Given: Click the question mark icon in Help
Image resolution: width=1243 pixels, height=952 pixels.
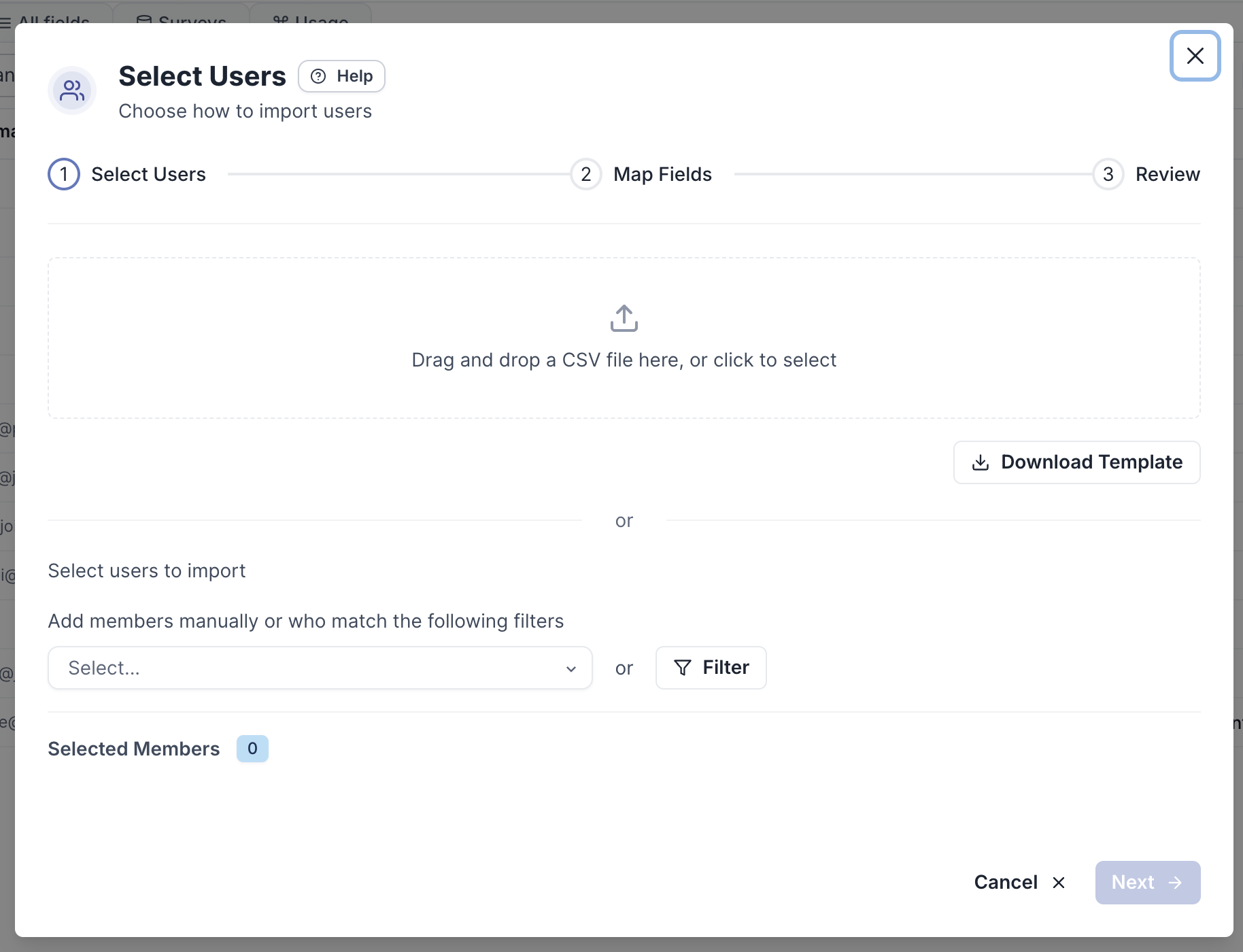Looking at the screenshot, I should click(318, 76).
